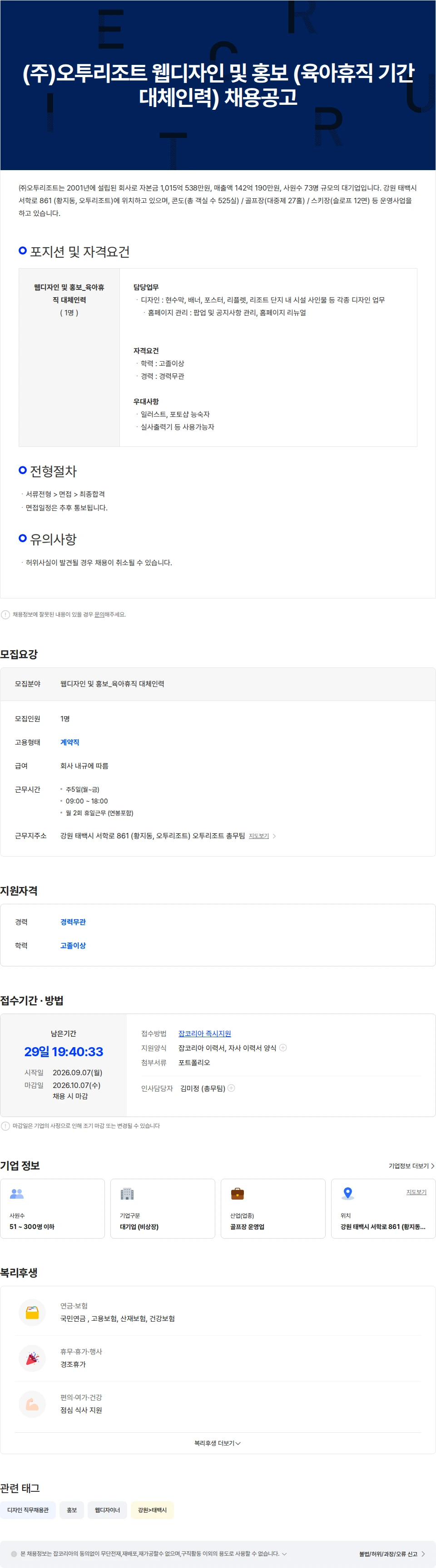The height and width of the screenshot is (1568, 436).
Task: Click the gray circle icon by copyright notice
Action: (x=14, y=1553)
